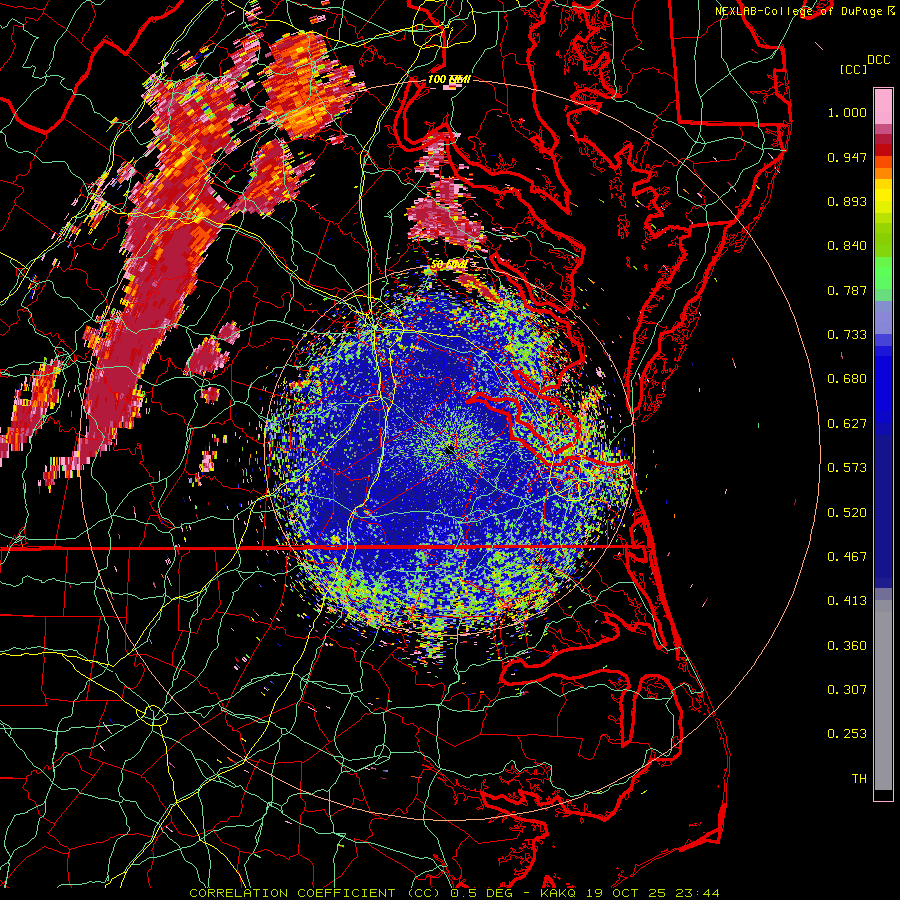Select the 0.840 scale value

click(847, 246)
